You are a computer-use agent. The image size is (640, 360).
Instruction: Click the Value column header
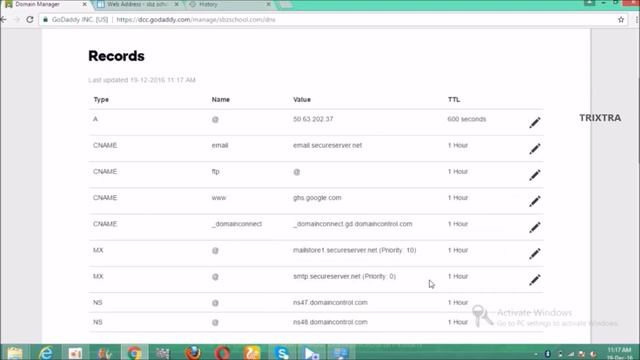coord(302,100)
